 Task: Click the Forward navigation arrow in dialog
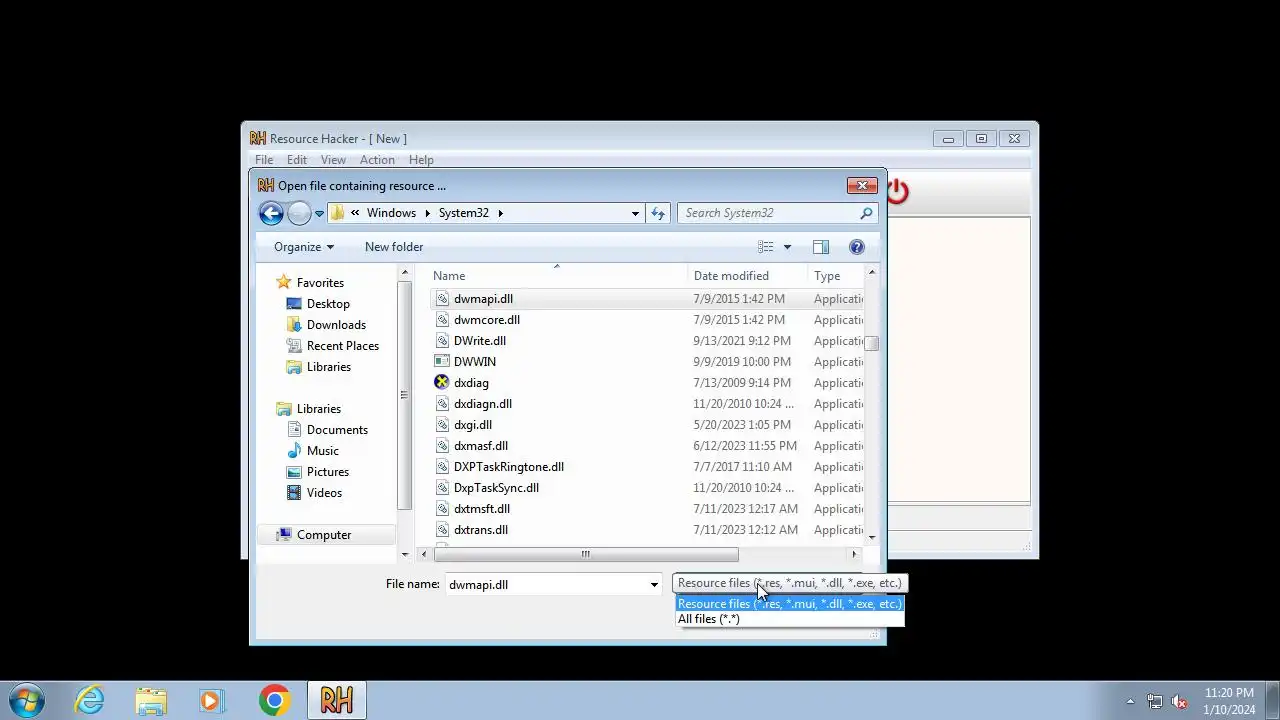click(x=299, y=213)
